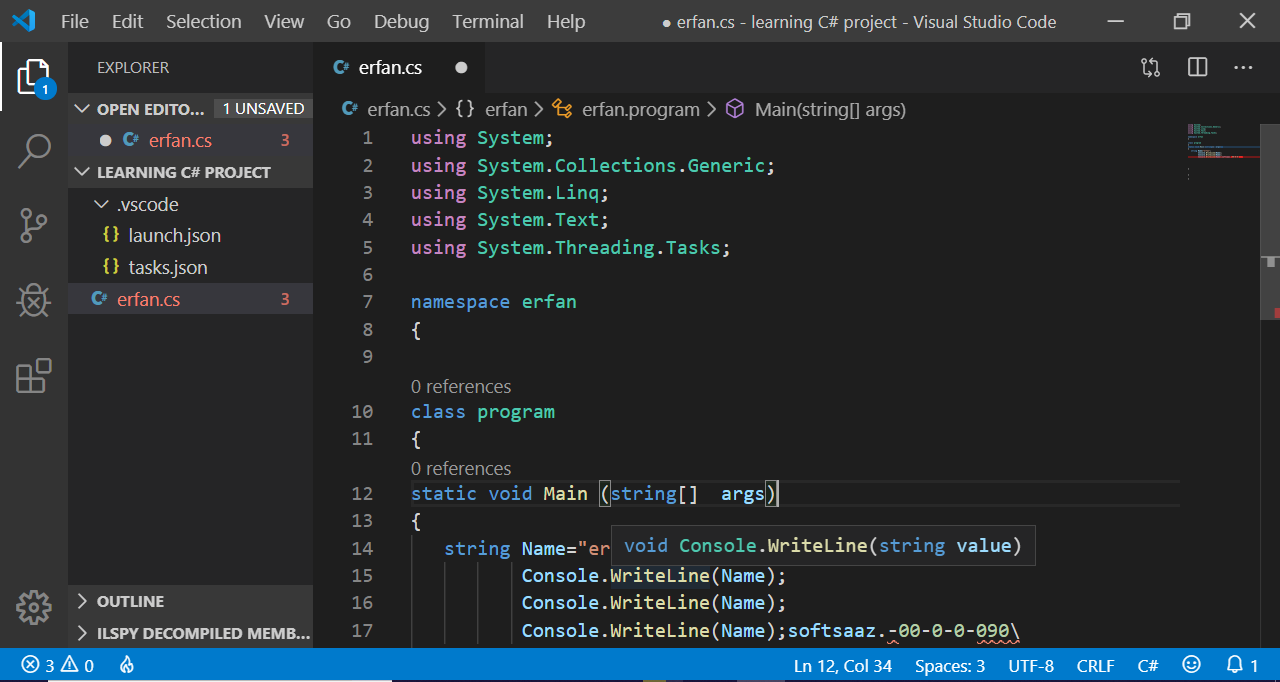
Task: Click the VS Code logo icon
Action: click(23, 21)
